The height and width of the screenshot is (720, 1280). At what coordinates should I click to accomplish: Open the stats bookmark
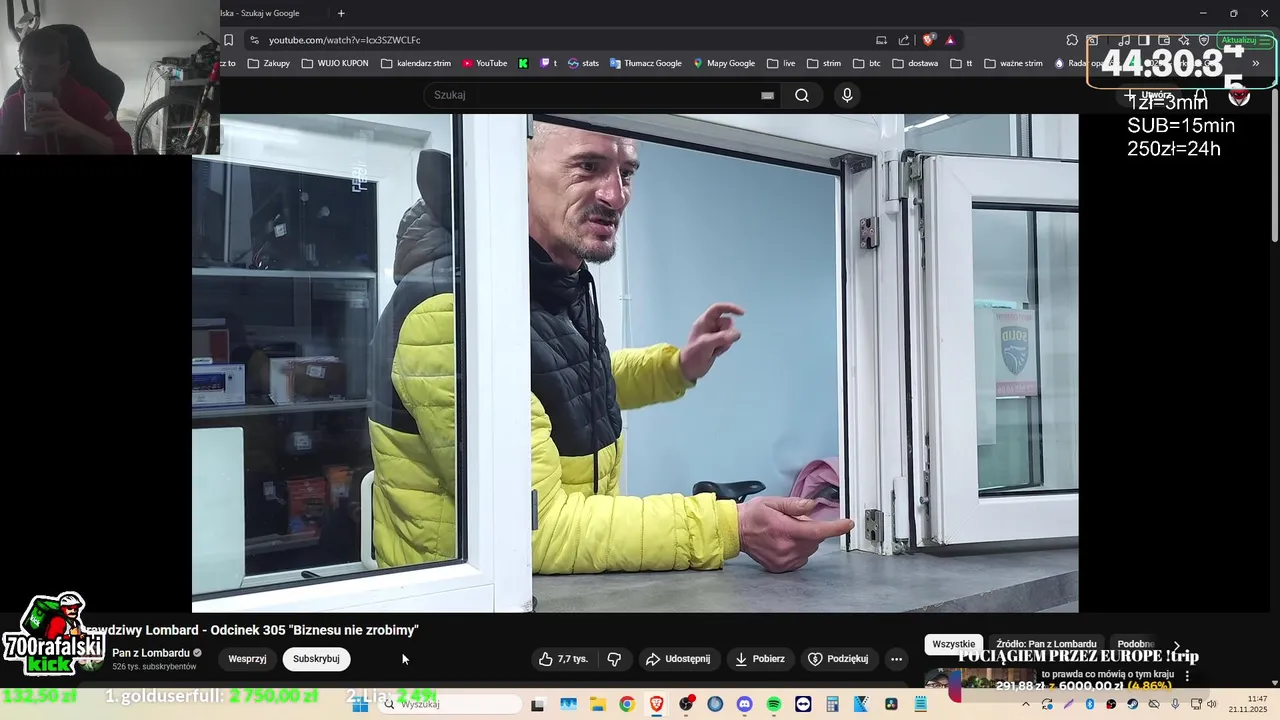583,63
